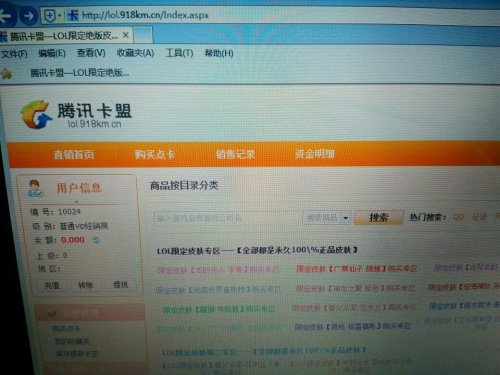The width and height of the screenshot is (500, 375).
Task: Click the 搜索 button
Action: [379, 218]
